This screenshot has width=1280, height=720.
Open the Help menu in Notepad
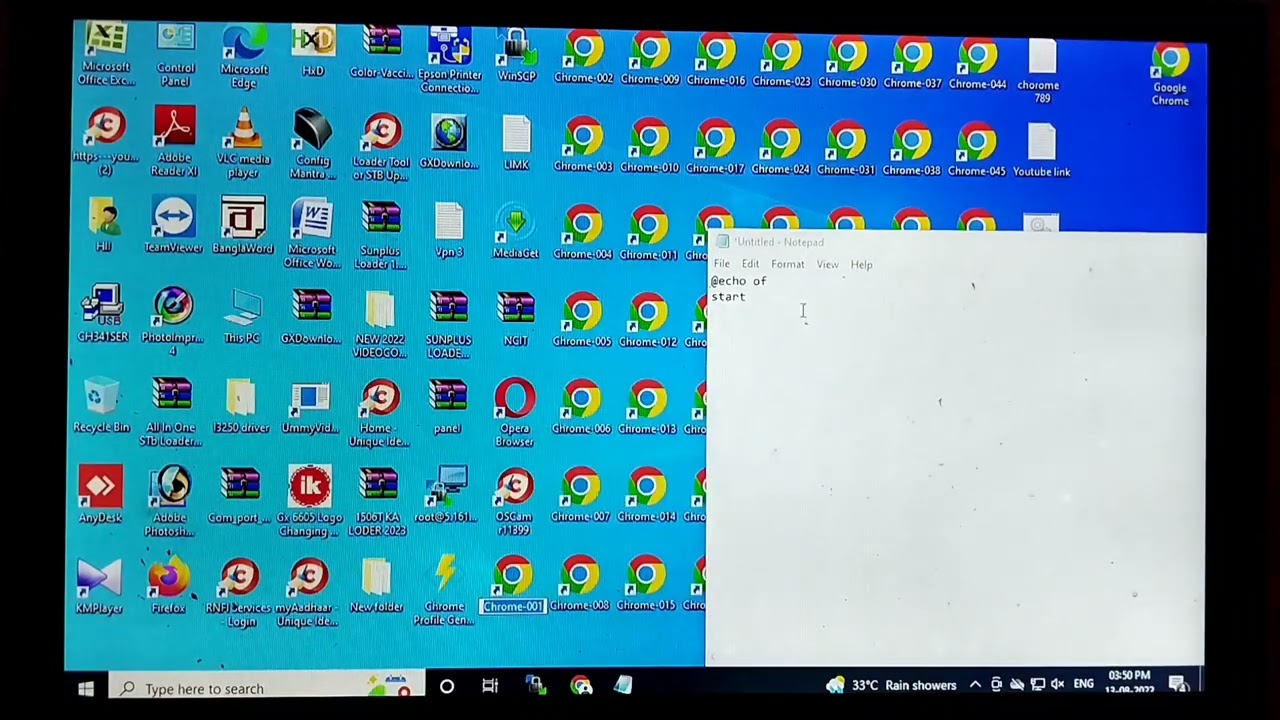click(862, 264)
